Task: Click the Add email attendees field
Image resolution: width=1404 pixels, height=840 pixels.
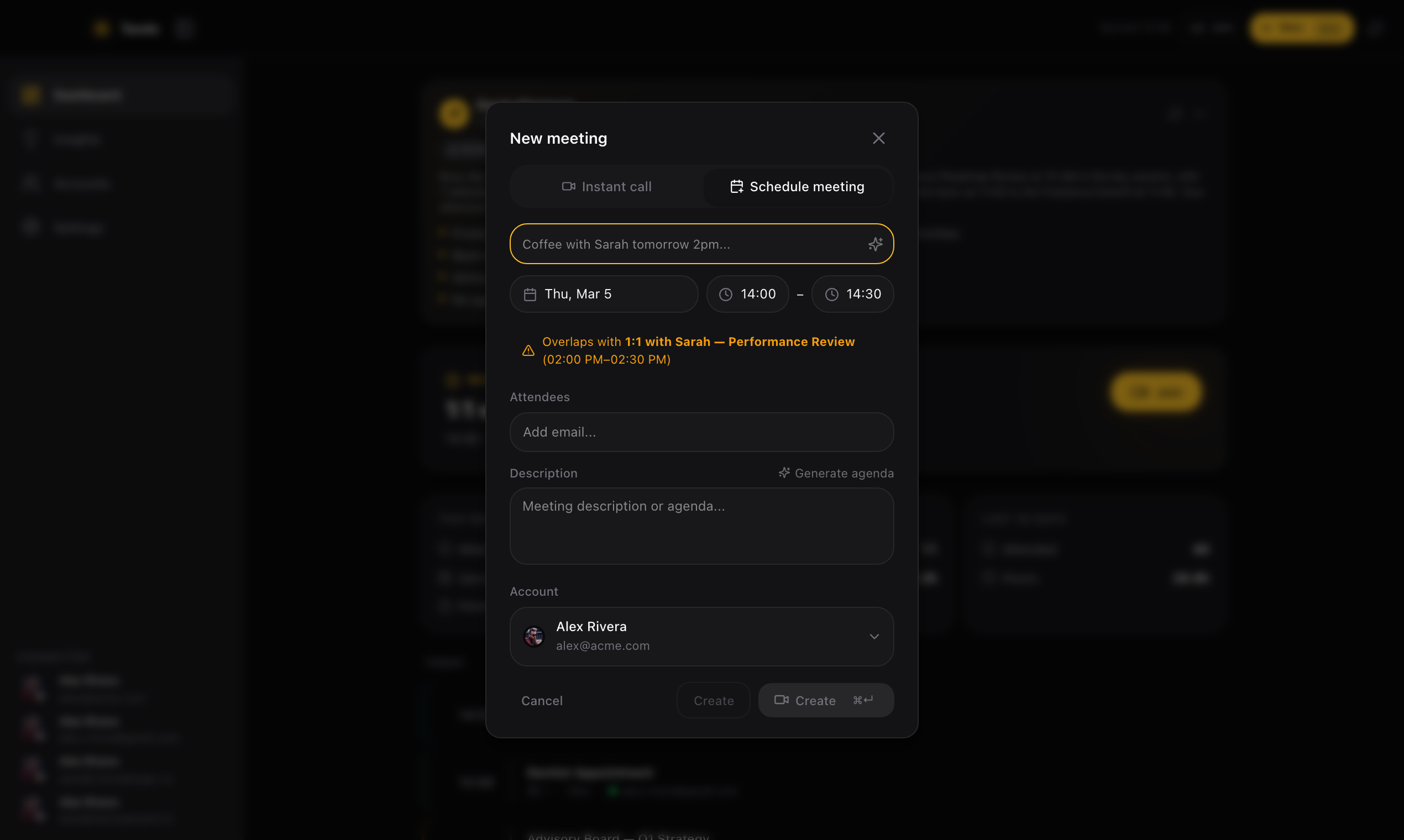Action: click(x=701, y=432)
